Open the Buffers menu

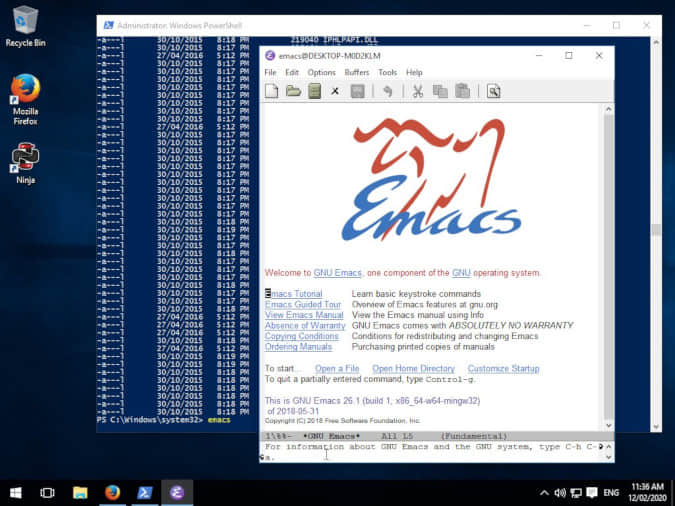tap(357, 72)
